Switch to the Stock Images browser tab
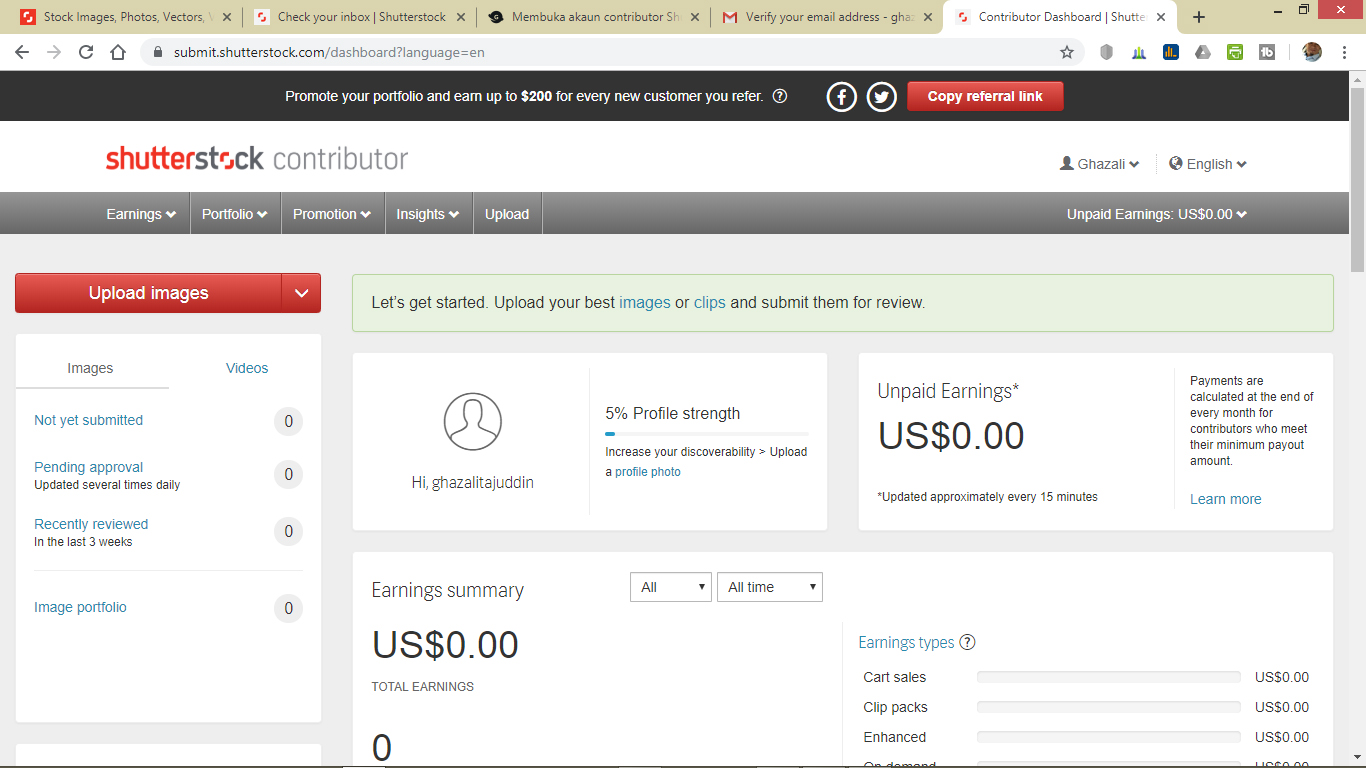The width and height of the screenshot is (1366, 768). pyautogui.click(x=126, y=17)
